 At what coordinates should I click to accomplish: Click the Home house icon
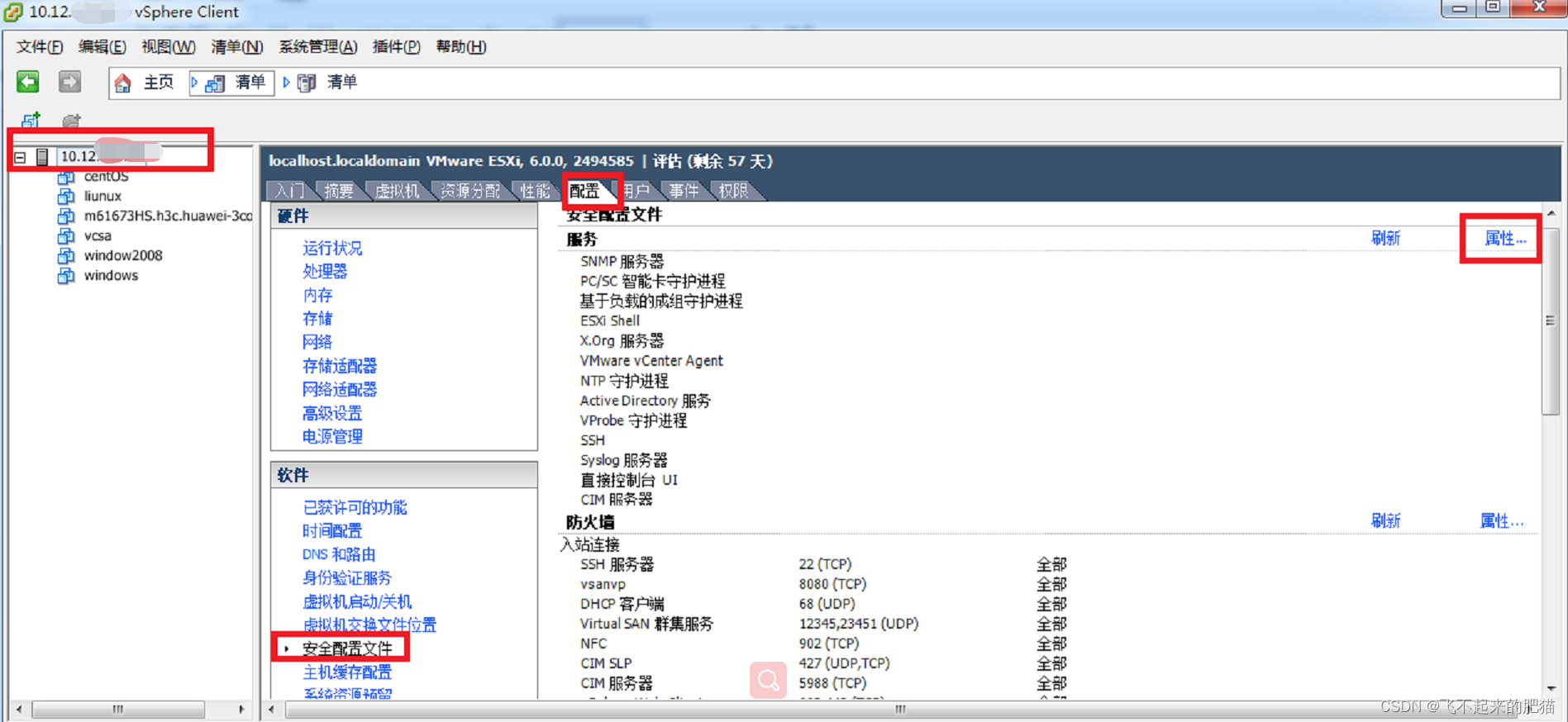122,83
